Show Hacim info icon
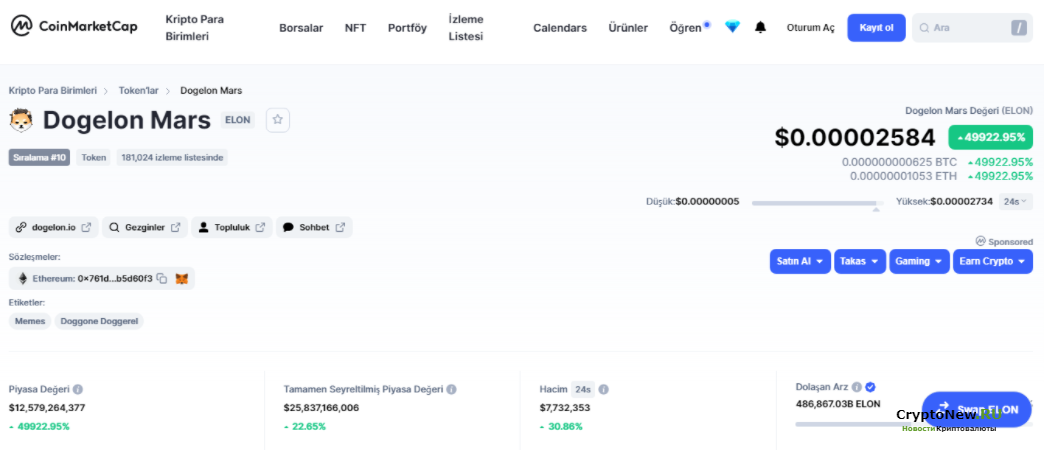This screenshot has width=1044, height=450. [603, 389]
